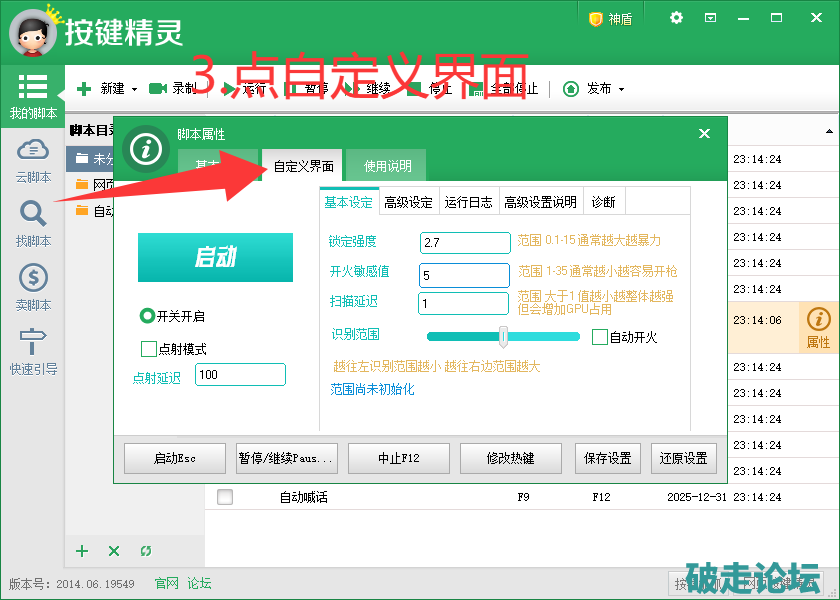
Task: Open the 高级设定 tab
Action: pyautogui.click(x=408, y=202)
